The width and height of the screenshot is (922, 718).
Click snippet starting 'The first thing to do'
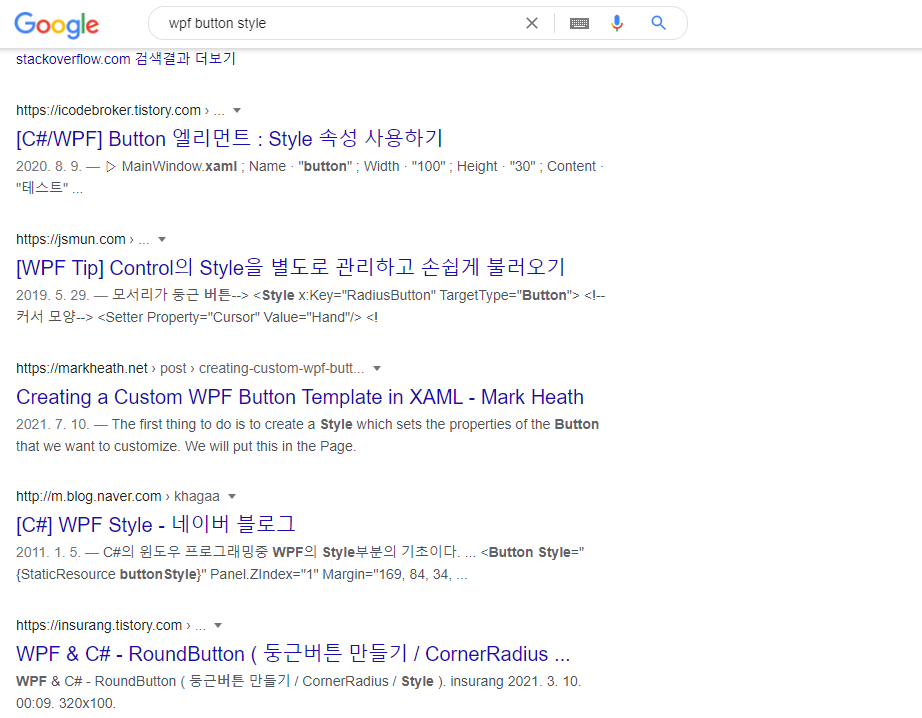coord(308,435)
